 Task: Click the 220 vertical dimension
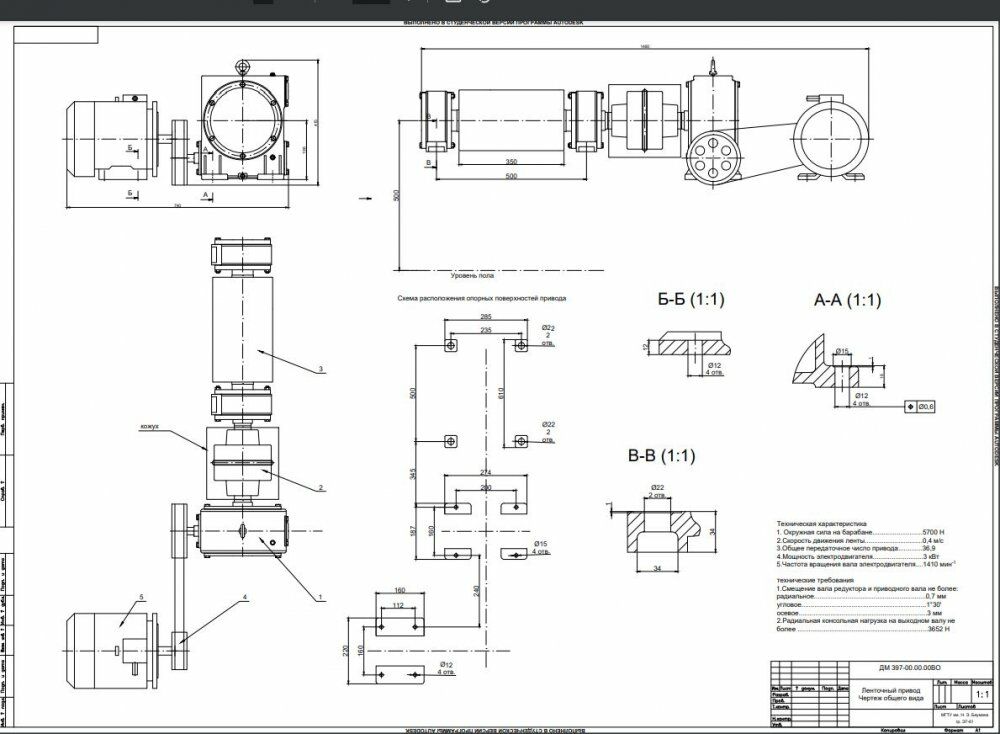346,651
